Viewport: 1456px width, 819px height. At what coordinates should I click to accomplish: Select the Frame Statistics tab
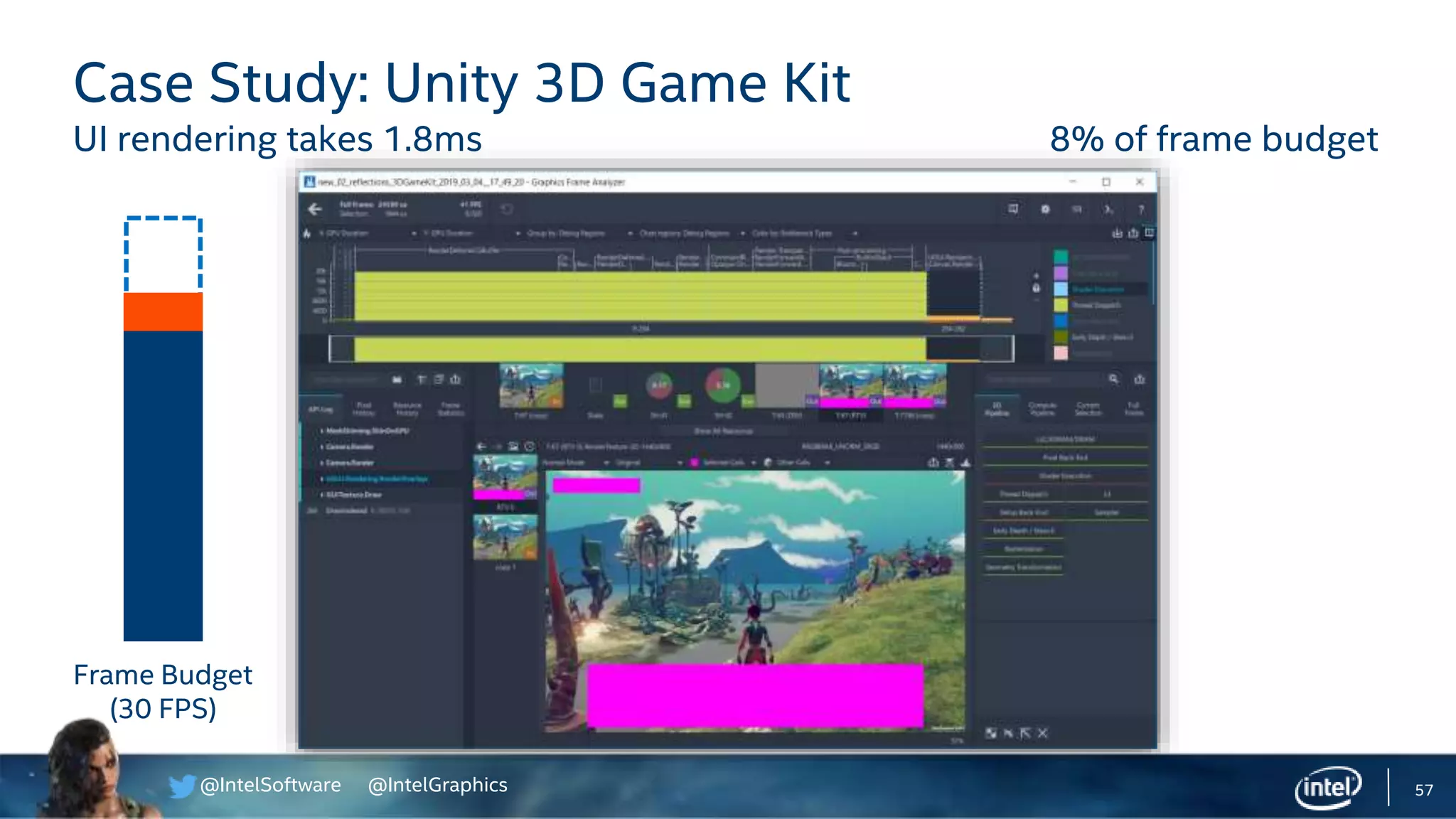451,409
